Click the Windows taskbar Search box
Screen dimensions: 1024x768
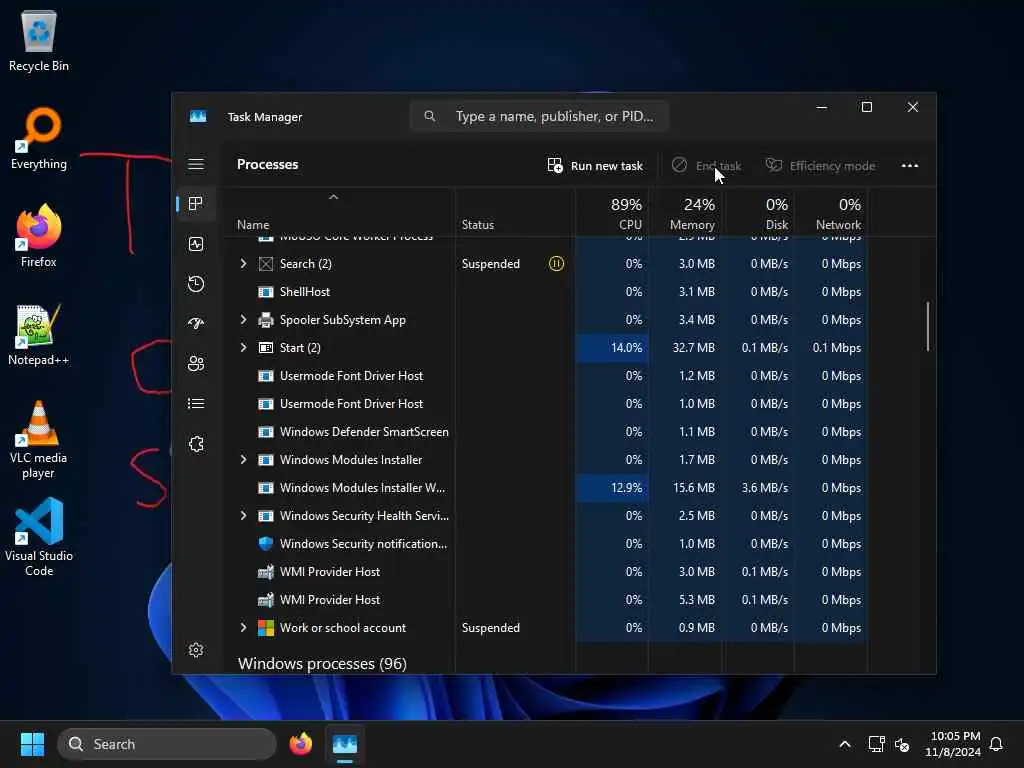(x=167, y=744)
